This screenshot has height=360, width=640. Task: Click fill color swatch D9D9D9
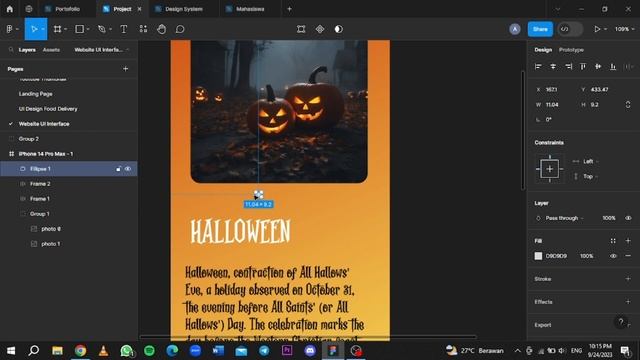(x=538, y=256)
